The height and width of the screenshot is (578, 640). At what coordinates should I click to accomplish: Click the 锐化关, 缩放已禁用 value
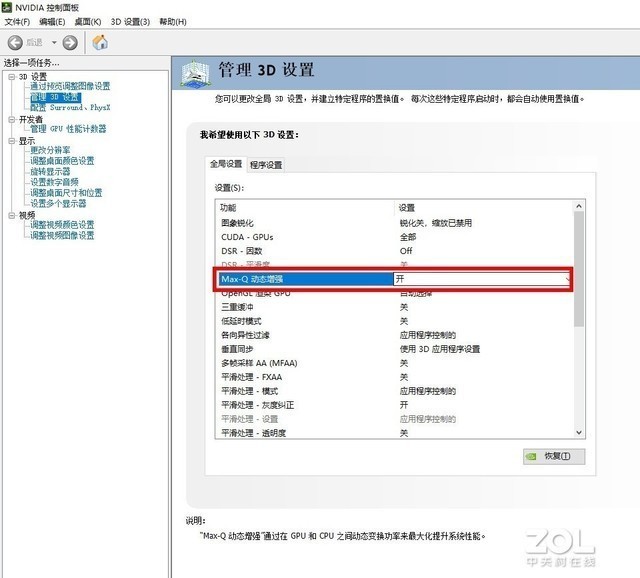pos(436,223)
